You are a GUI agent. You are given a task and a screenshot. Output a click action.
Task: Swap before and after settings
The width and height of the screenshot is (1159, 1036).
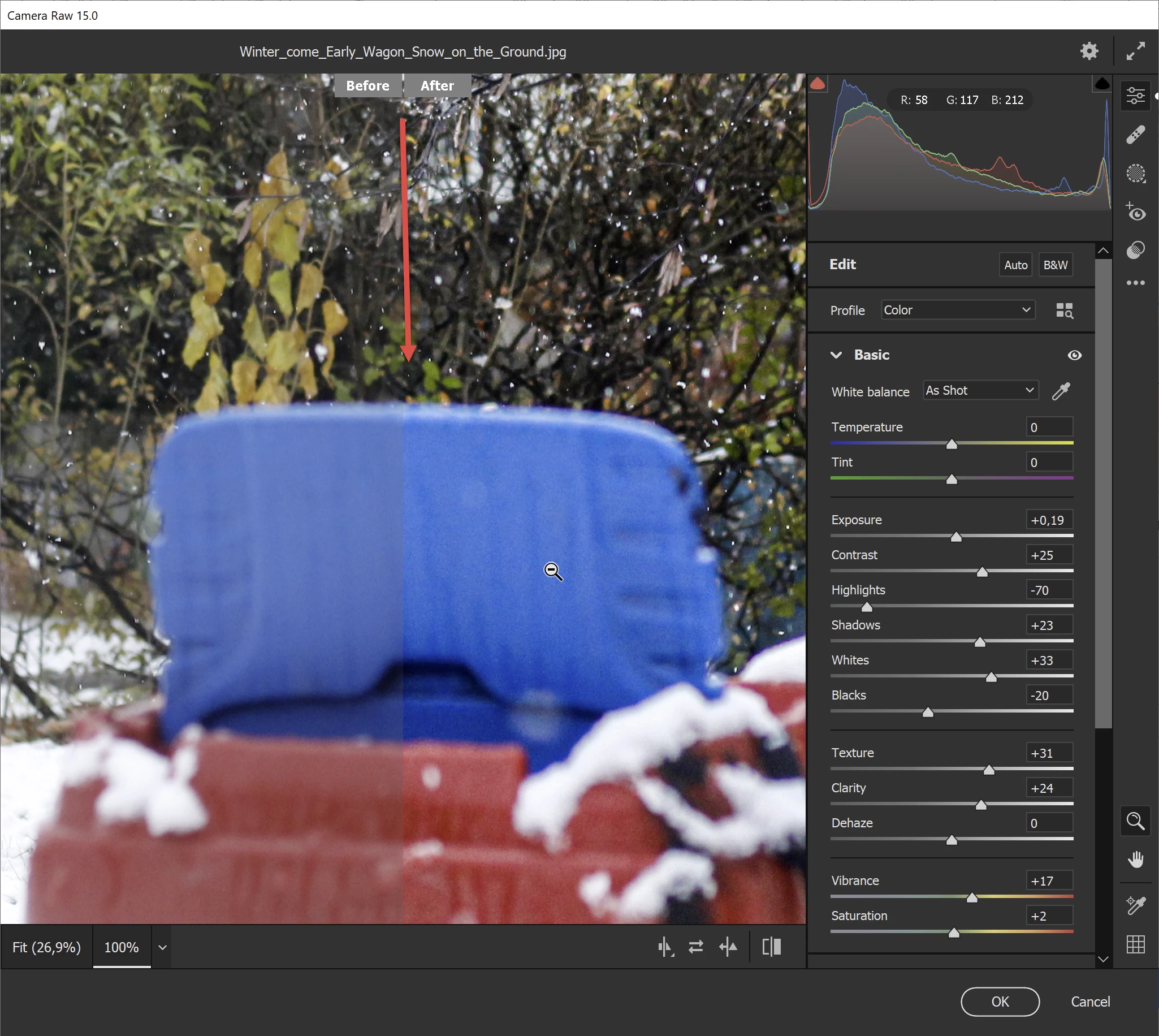click(x=695, y=947)
